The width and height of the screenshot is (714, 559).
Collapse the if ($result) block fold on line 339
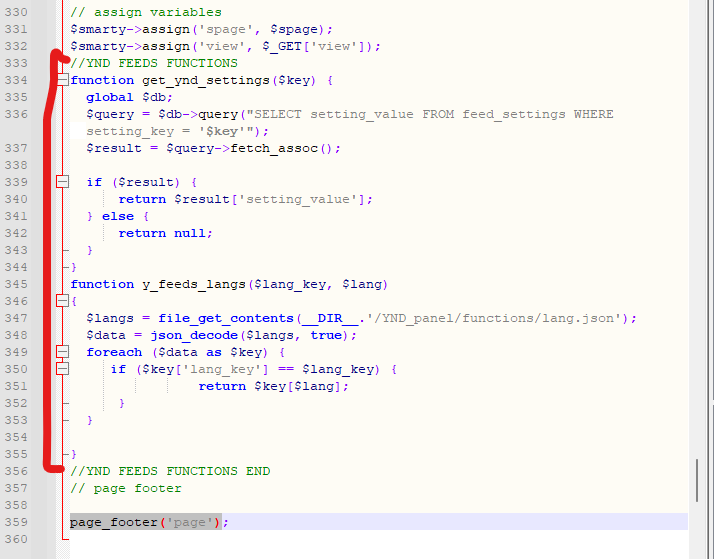point(62,182)
